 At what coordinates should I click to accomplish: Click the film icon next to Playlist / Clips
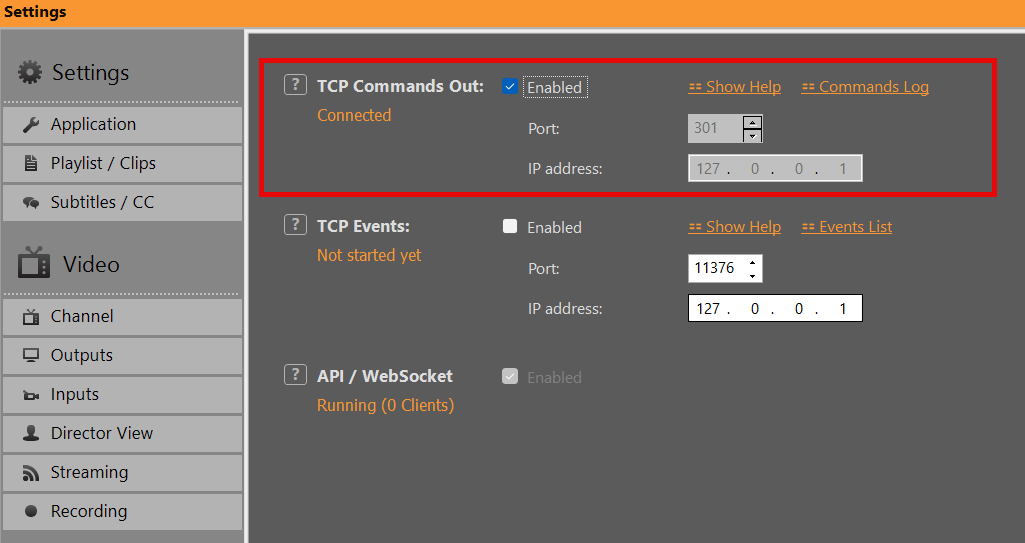pos(31,164)
